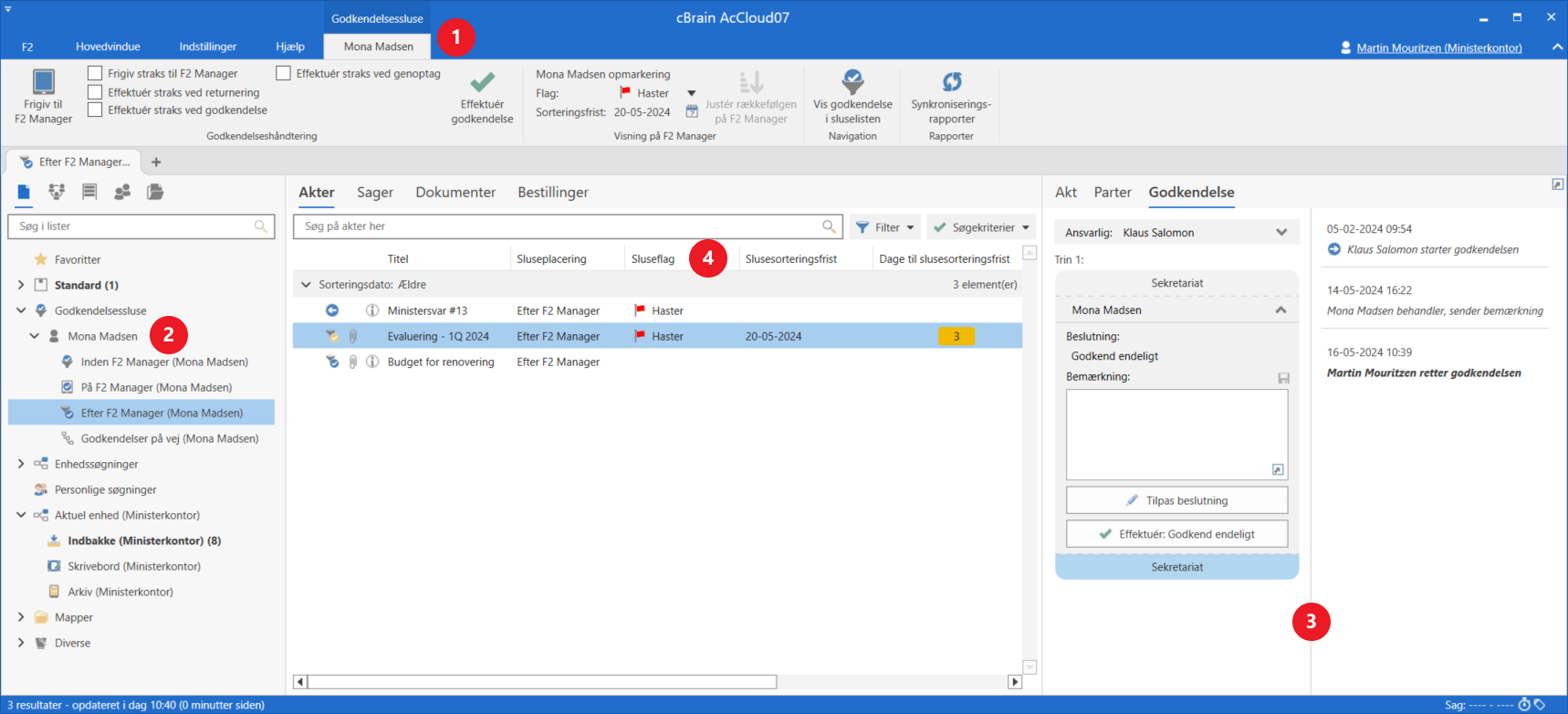Image resolution: width=1568 pixels, height=714 pixels.
Task: Select the document list view icon in sidebar
Action: pos(24,192)
